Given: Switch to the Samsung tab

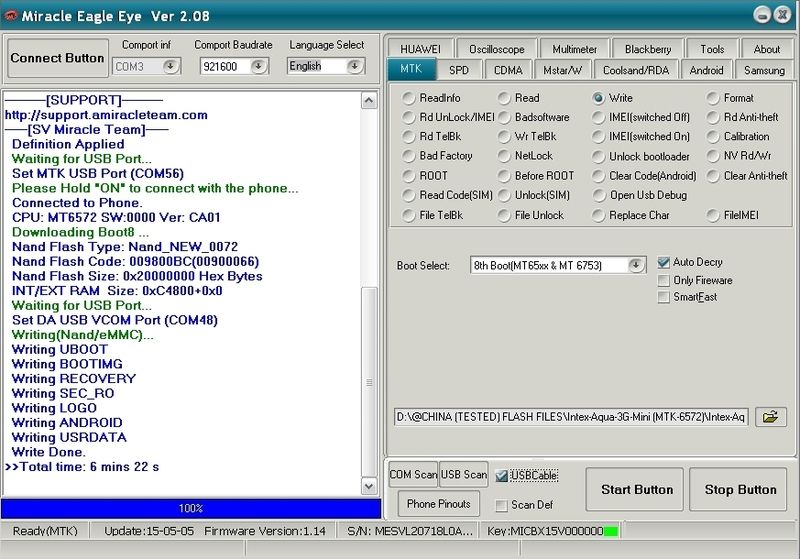Looking at the screenshot, I should tap(764, 70).
